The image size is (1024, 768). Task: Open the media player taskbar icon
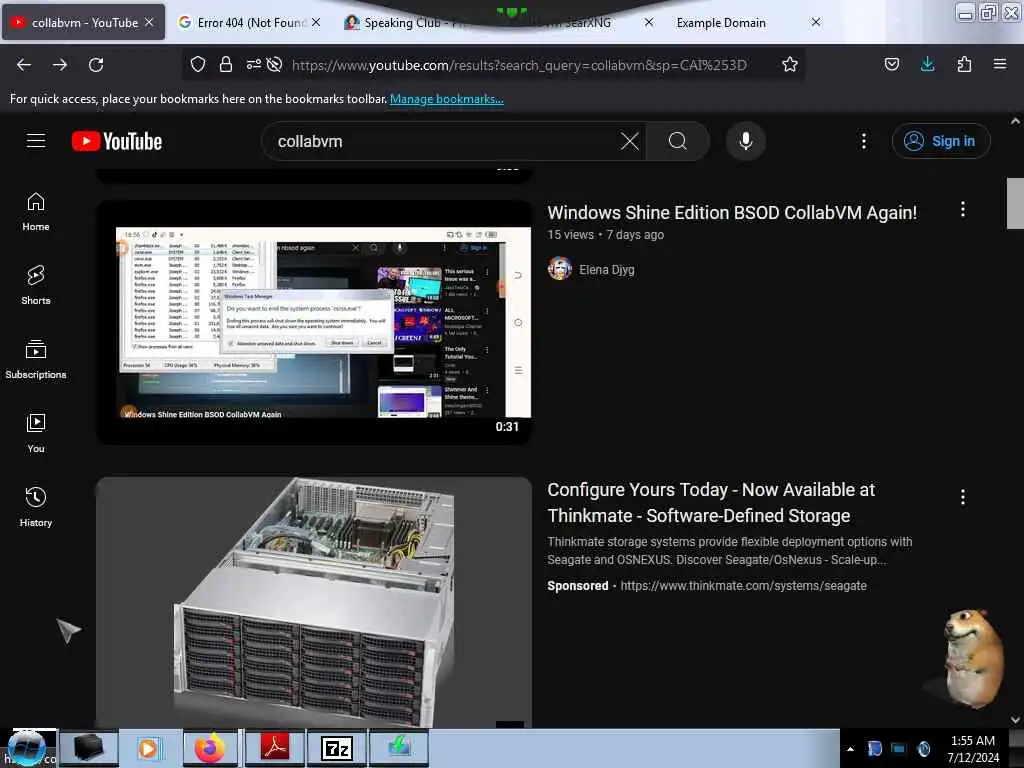[x=148, y=748]
